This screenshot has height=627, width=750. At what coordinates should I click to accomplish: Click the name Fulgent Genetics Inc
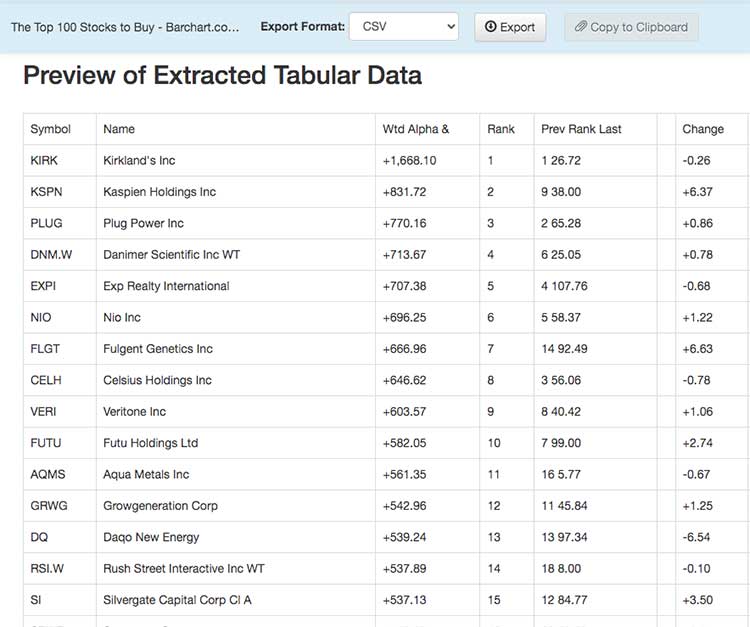(158, 349)
